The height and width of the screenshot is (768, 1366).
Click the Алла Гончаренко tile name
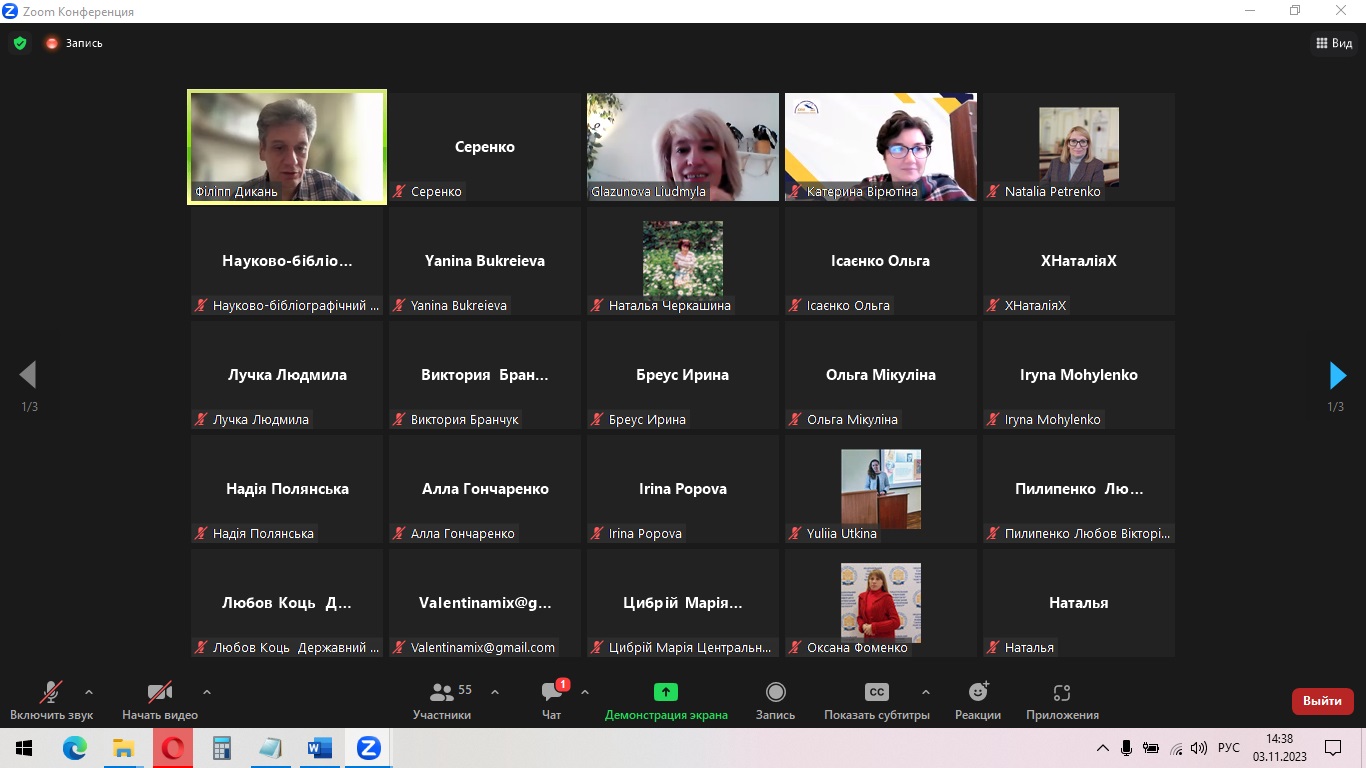485,489
